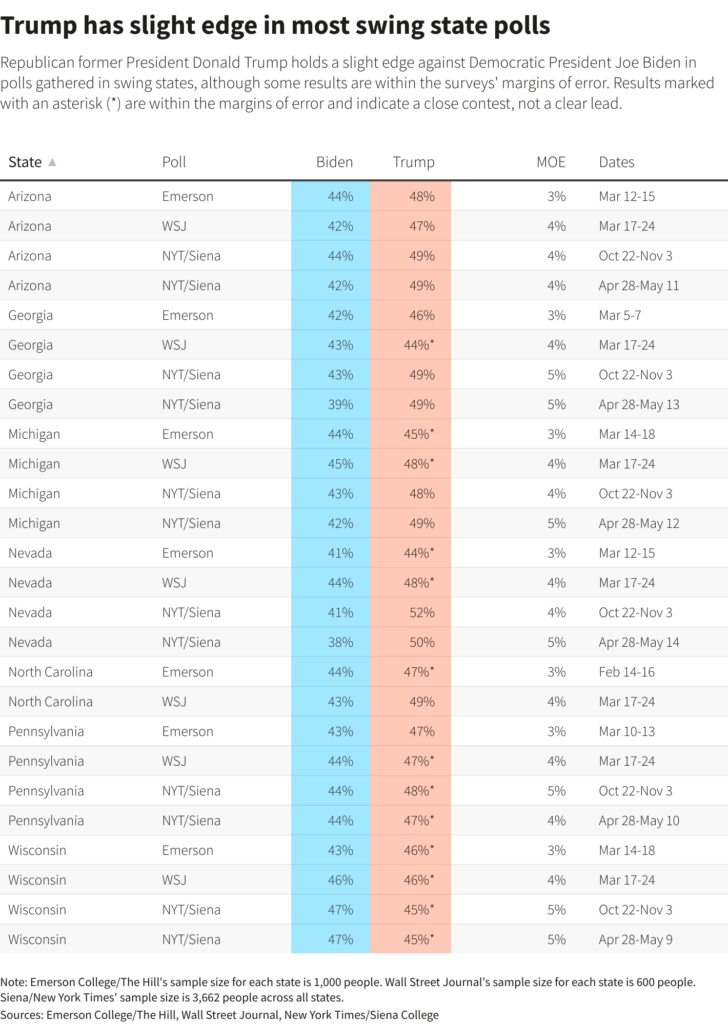The width and height of the screenshot is (728, 1024).
Task: Click the Apr 28-May 9 date cell
Action: click(636, 939)
